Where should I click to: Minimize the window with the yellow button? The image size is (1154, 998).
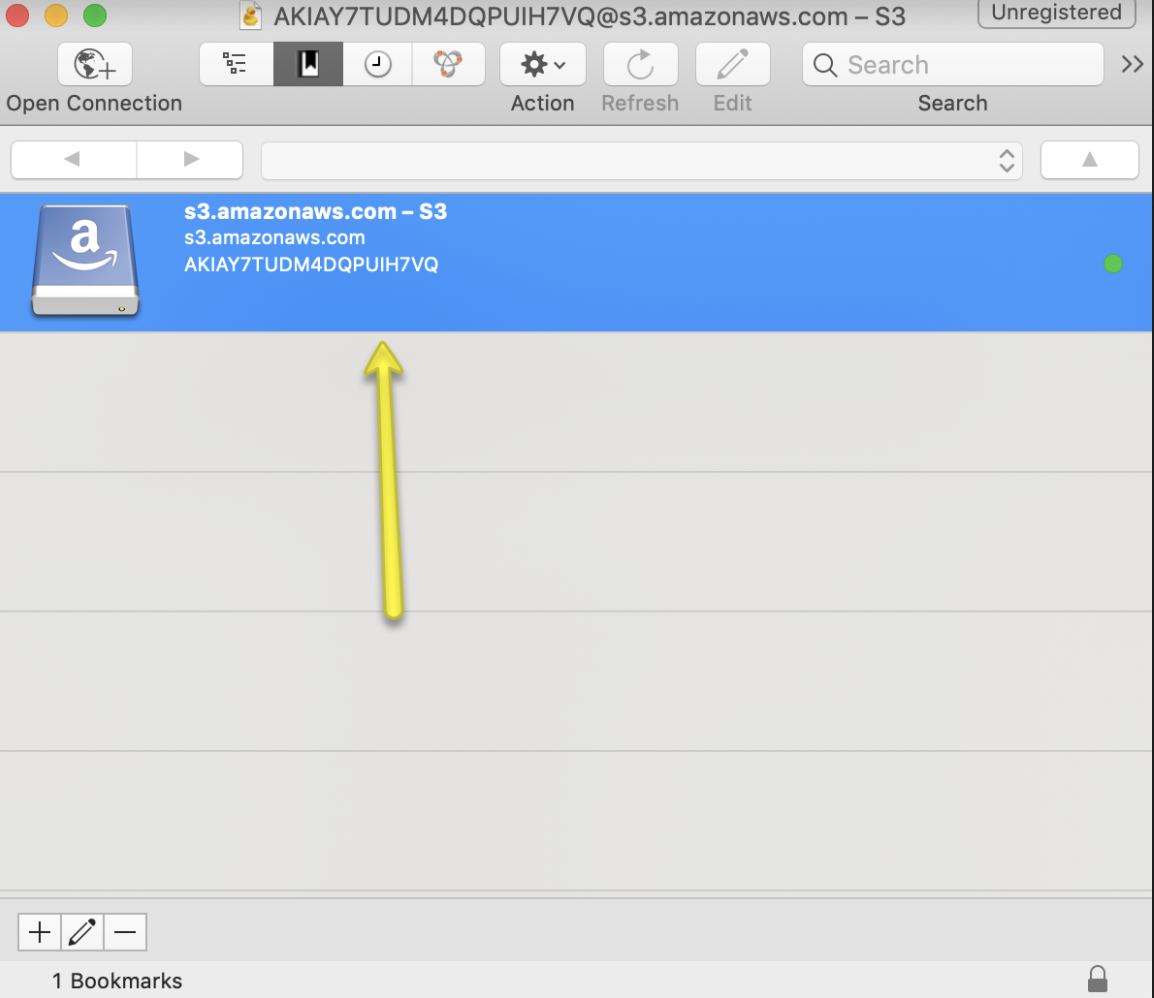[x=56, y=15]
